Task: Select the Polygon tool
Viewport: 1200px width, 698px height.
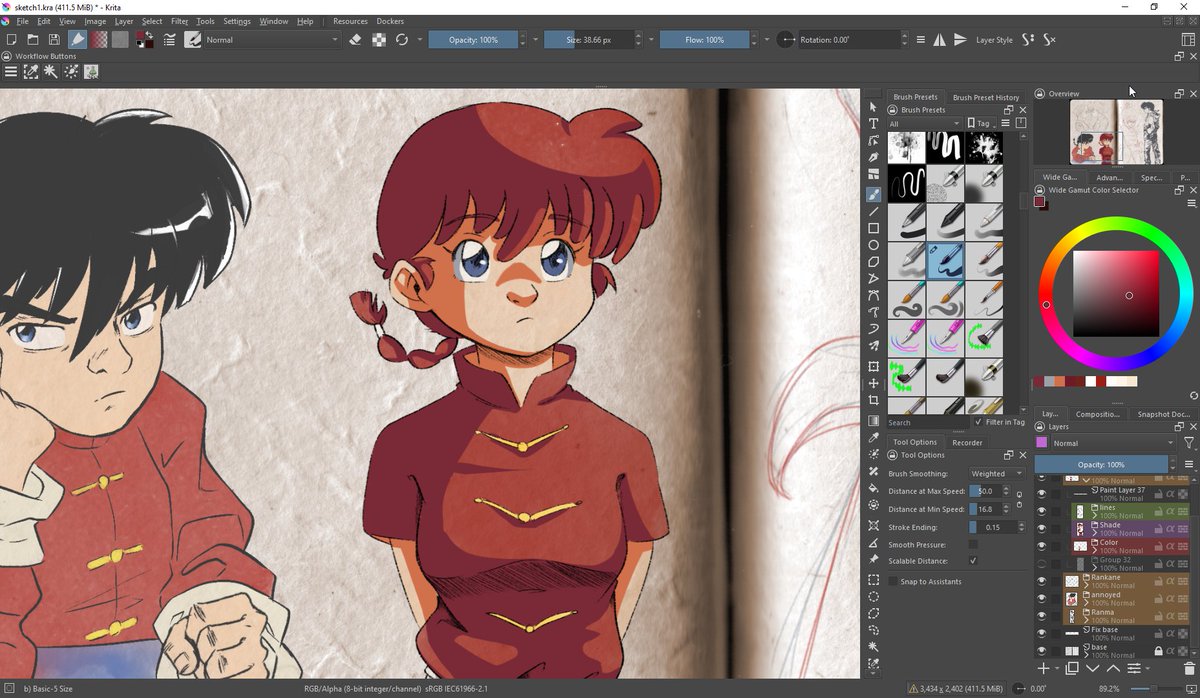Action: (x=873, y=262)
